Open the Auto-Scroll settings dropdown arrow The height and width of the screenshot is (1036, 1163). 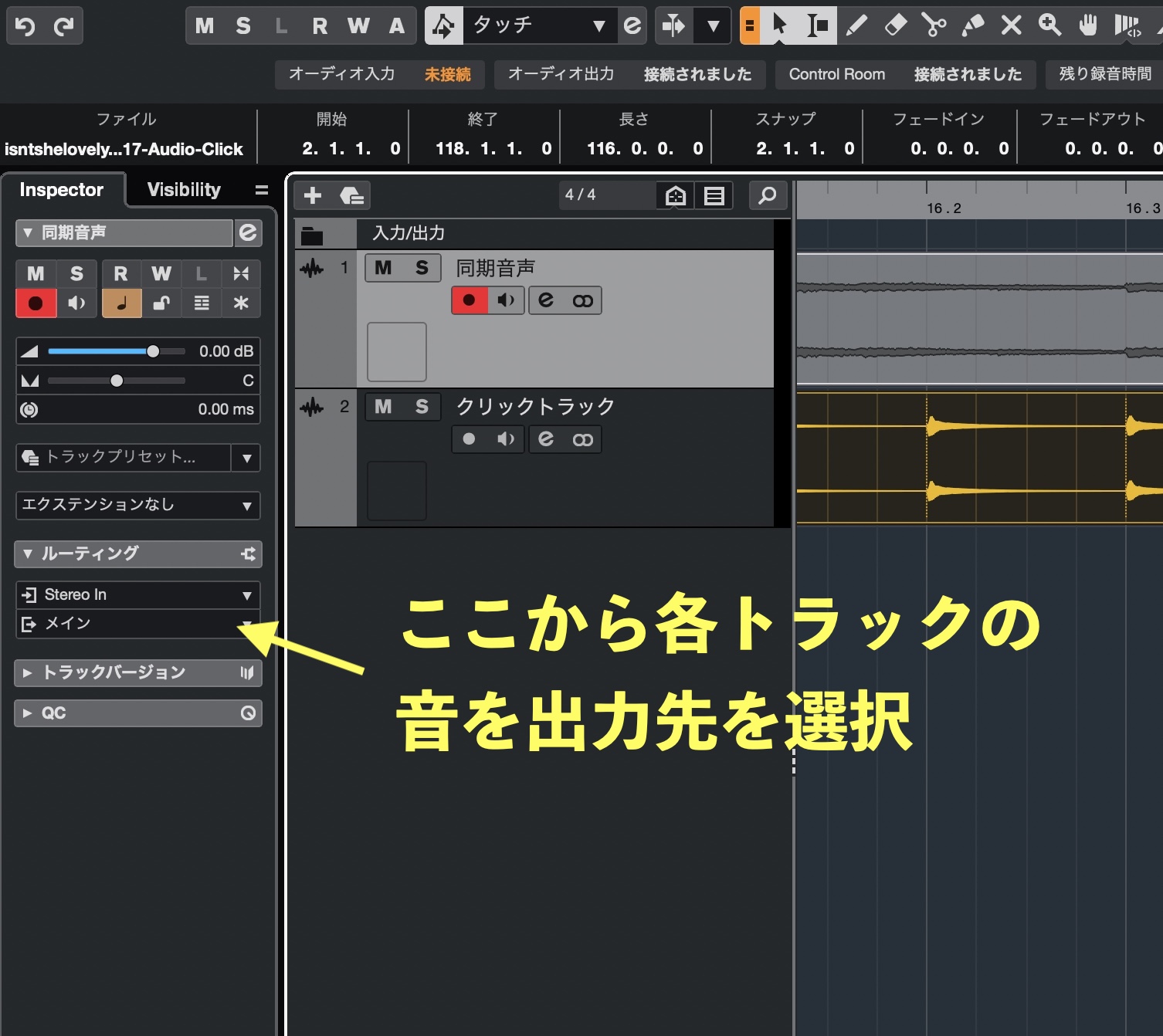click(713, 25)
